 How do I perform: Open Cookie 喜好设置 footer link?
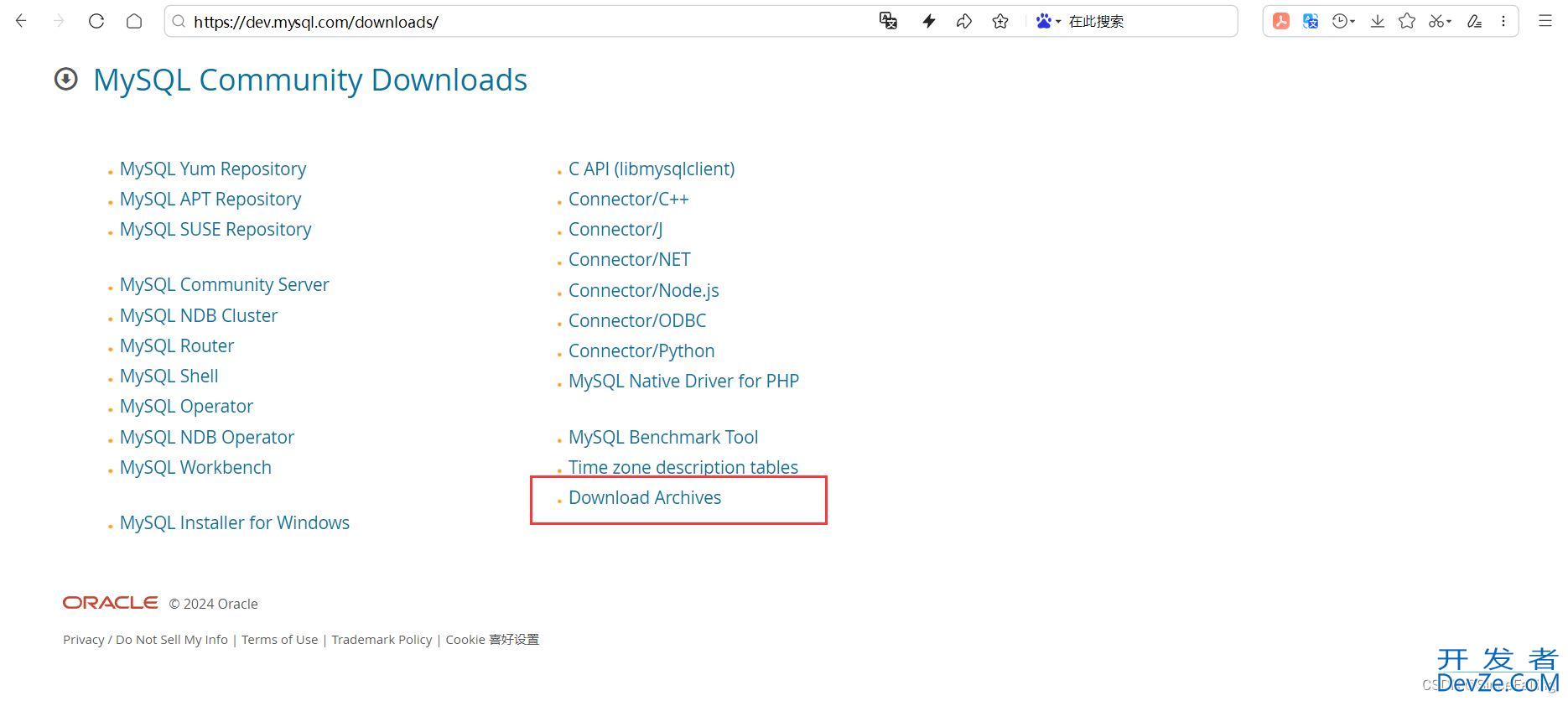pos(492,639)
